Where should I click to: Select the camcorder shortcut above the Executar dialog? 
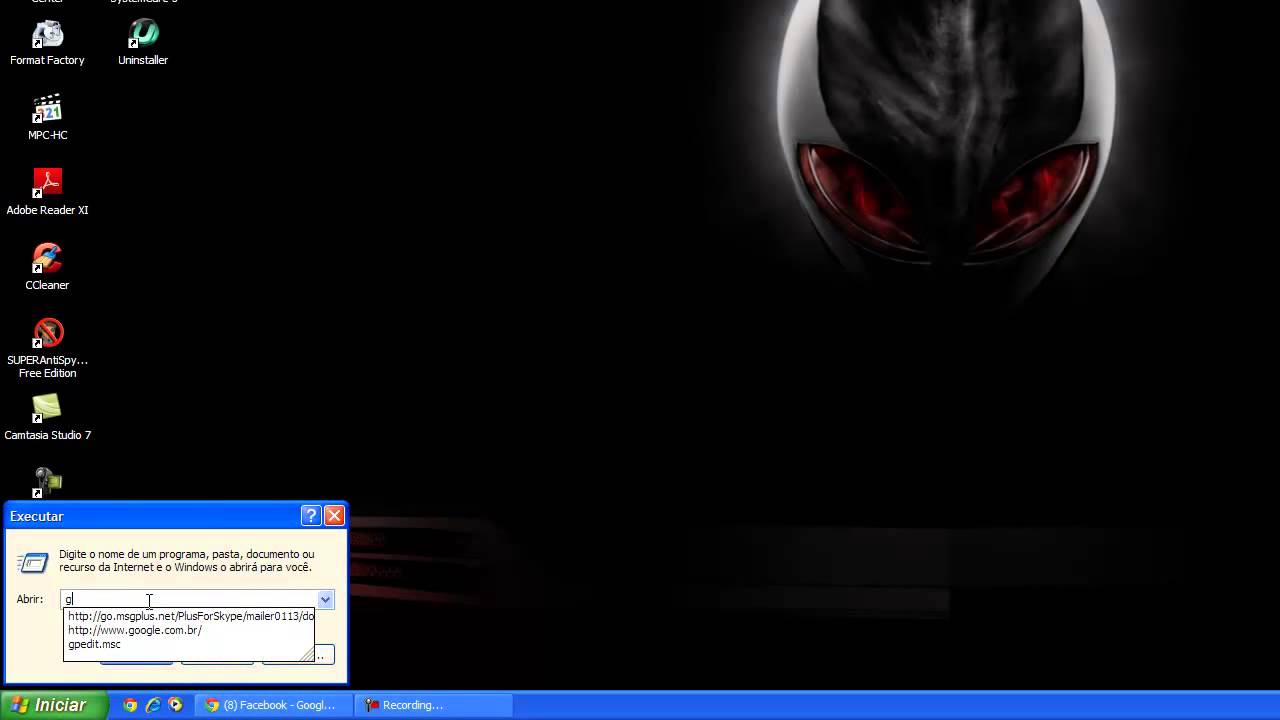click(x=47, y=483)
